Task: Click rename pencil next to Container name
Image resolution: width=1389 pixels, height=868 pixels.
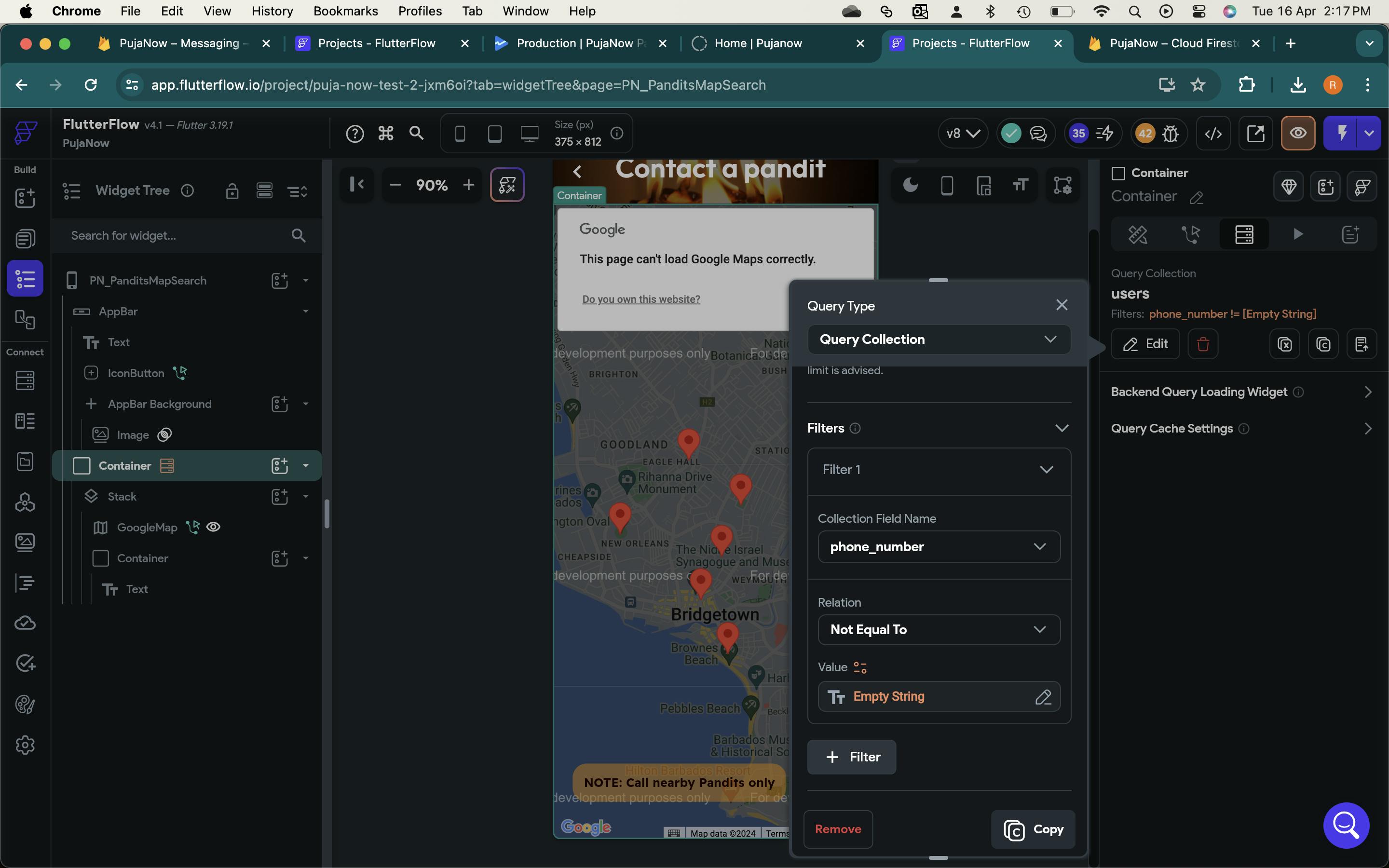Action: [1197, 198]
